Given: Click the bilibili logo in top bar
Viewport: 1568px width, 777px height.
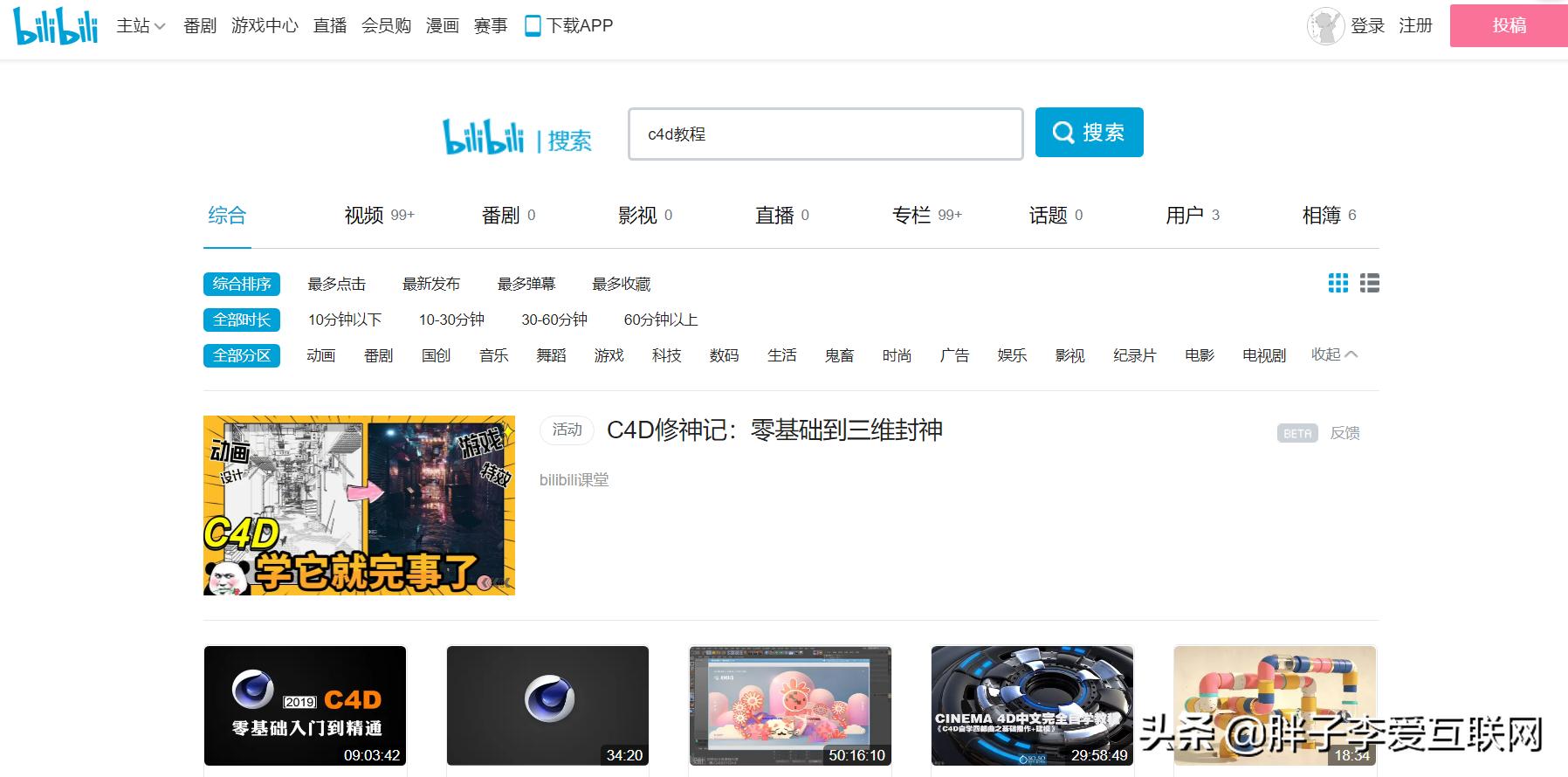Looking at the screenshot, I should click(56, 25).
